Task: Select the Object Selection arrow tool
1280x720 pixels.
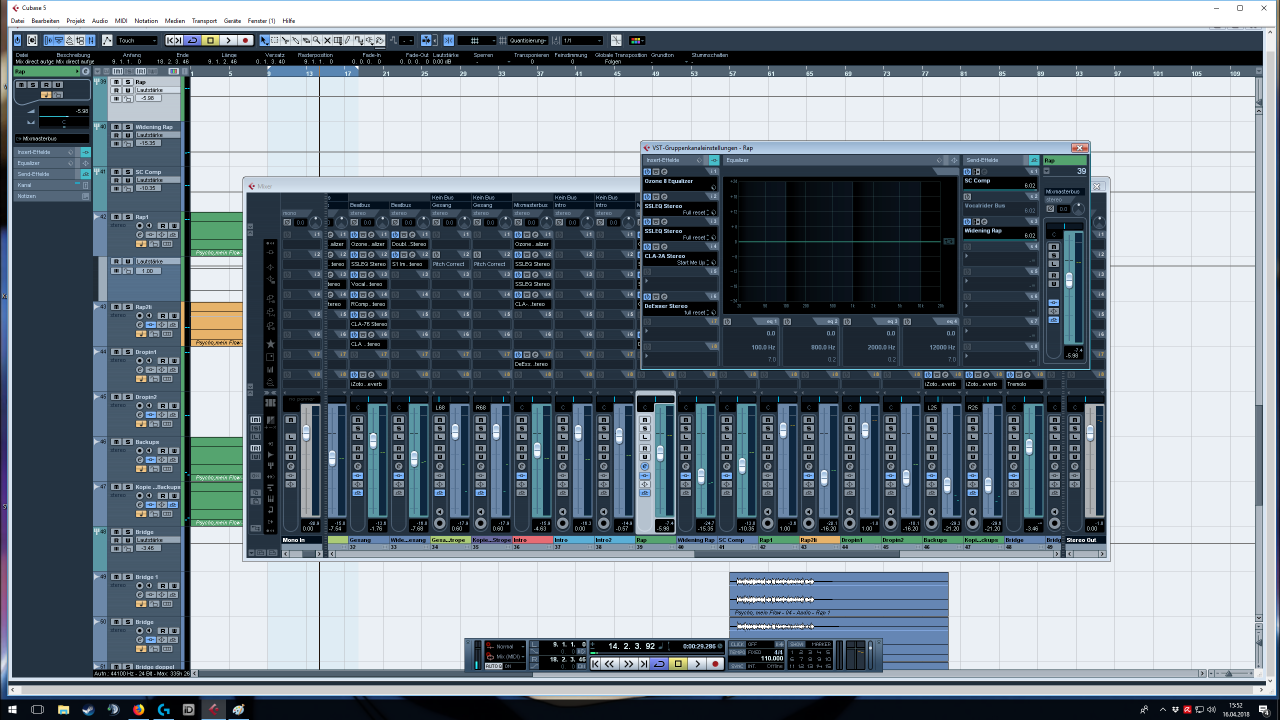Action: pyautogui.click(x=265, y=41)
